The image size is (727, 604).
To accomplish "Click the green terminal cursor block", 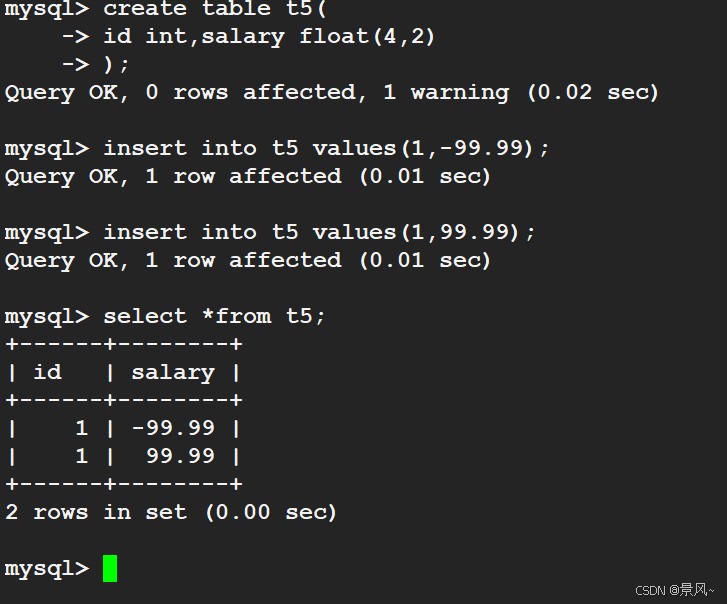I will pyautogui.click(x=110, y=568).
